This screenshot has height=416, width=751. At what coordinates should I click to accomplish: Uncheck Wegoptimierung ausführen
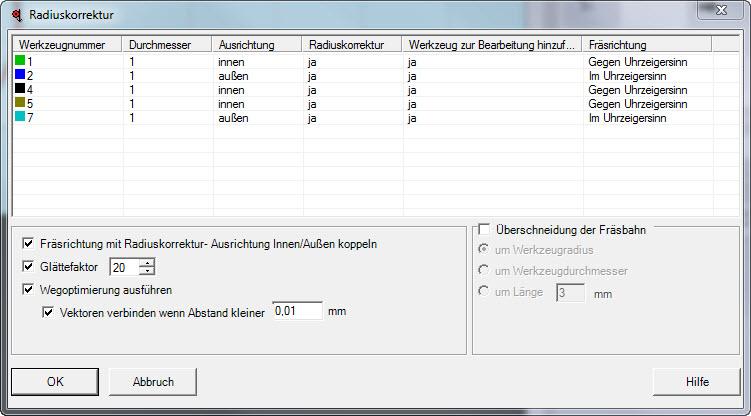[x=28, y=290]
